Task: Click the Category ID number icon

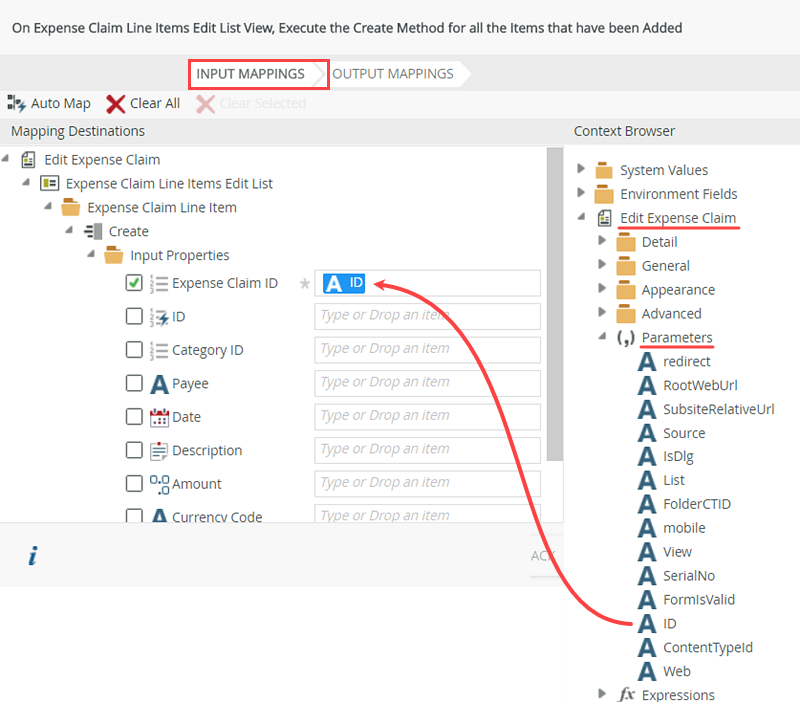Action: tap(159, 350)
